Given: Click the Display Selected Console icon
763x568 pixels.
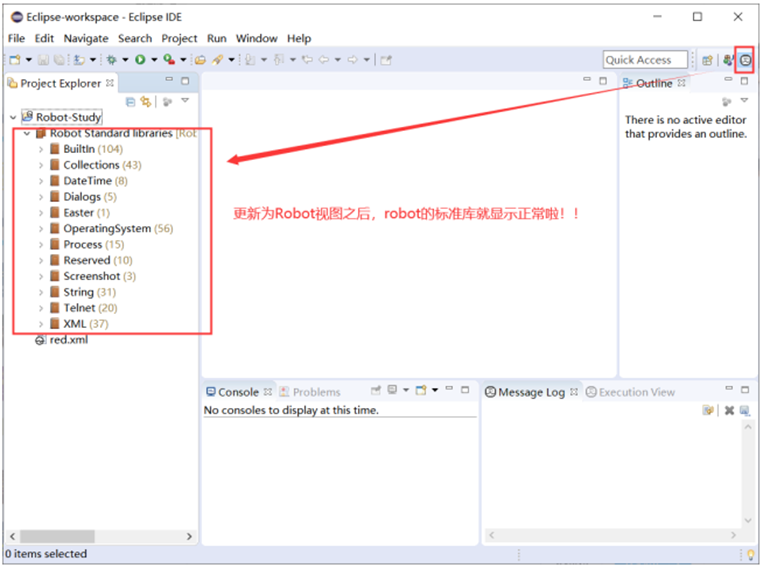Looking at the screenshot, I should tap(392, 389).
